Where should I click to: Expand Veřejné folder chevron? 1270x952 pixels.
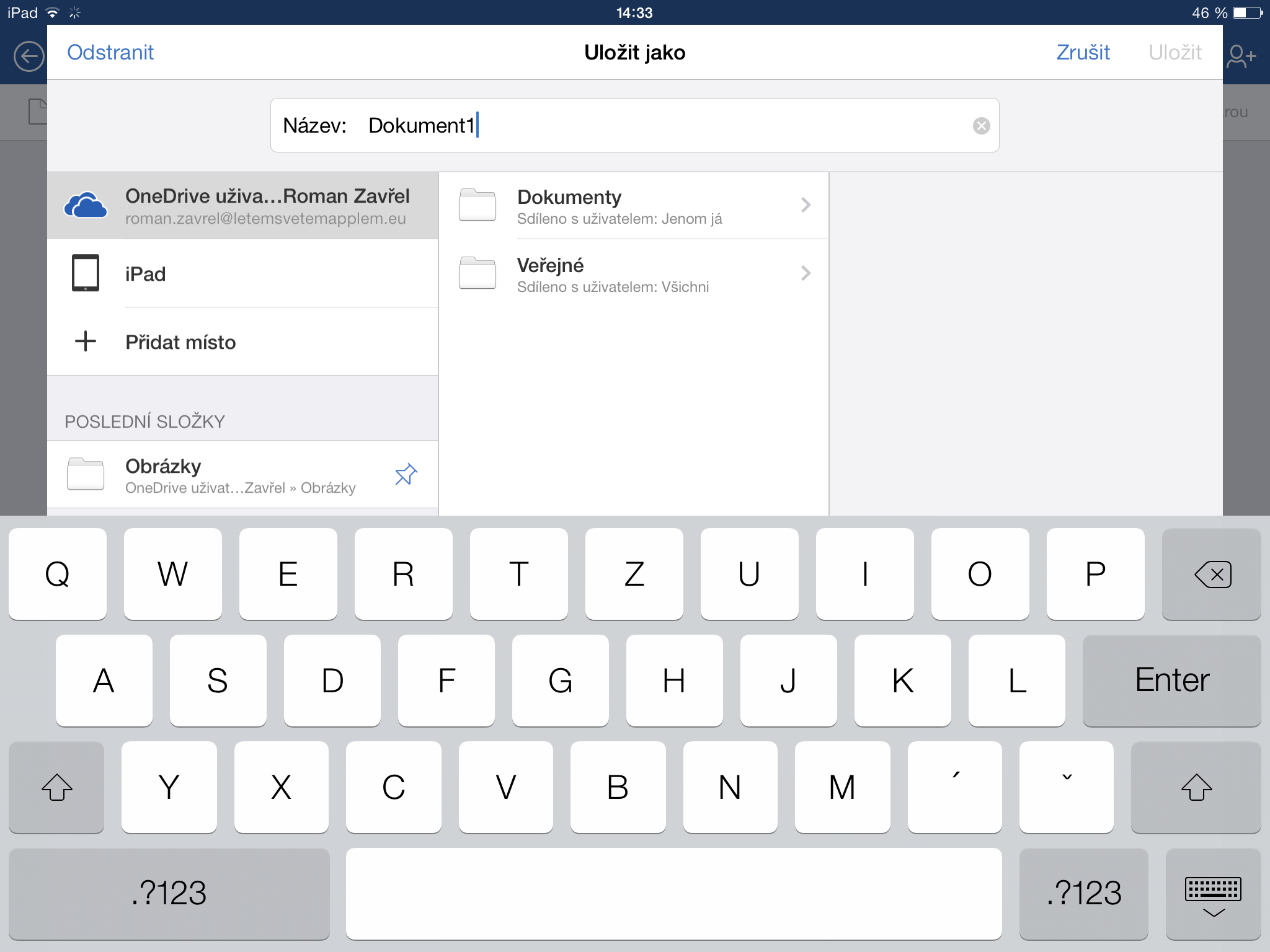click(805, 273)
